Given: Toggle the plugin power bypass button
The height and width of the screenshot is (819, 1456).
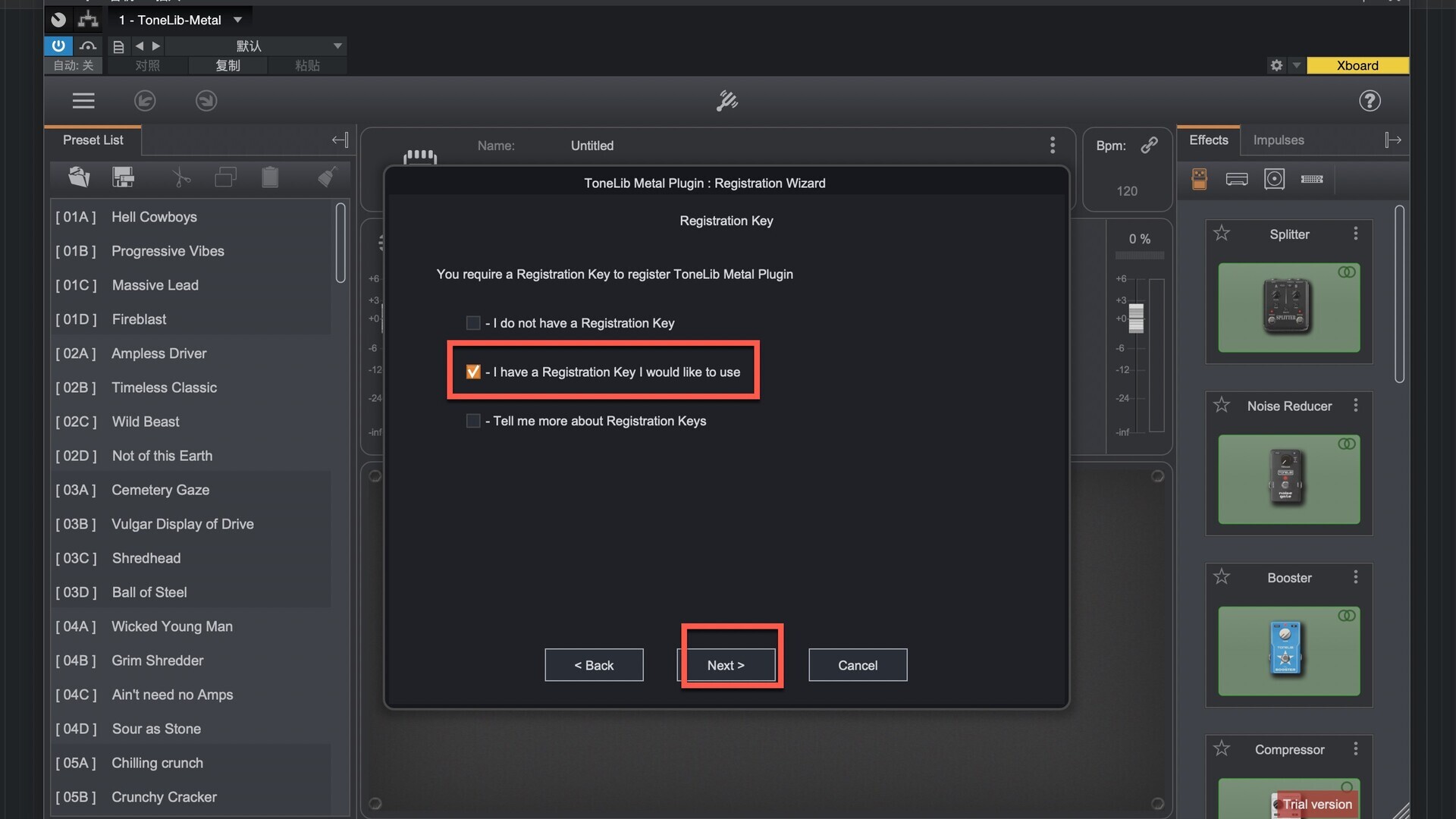Looking at the screenshot, I should coord(58,45).
